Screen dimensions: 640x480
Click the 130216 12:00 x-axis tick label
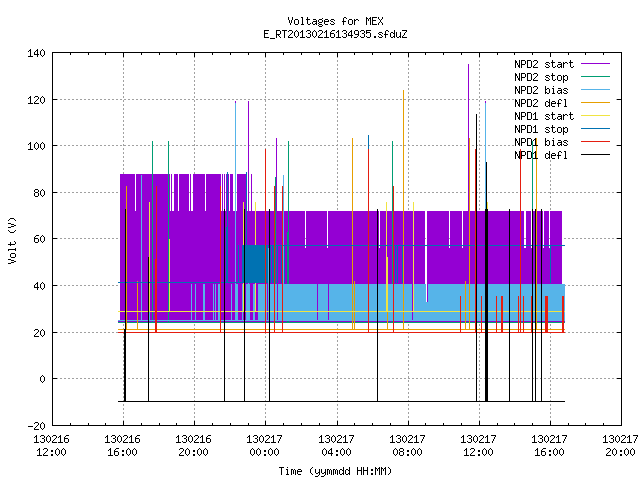[51, 446]
